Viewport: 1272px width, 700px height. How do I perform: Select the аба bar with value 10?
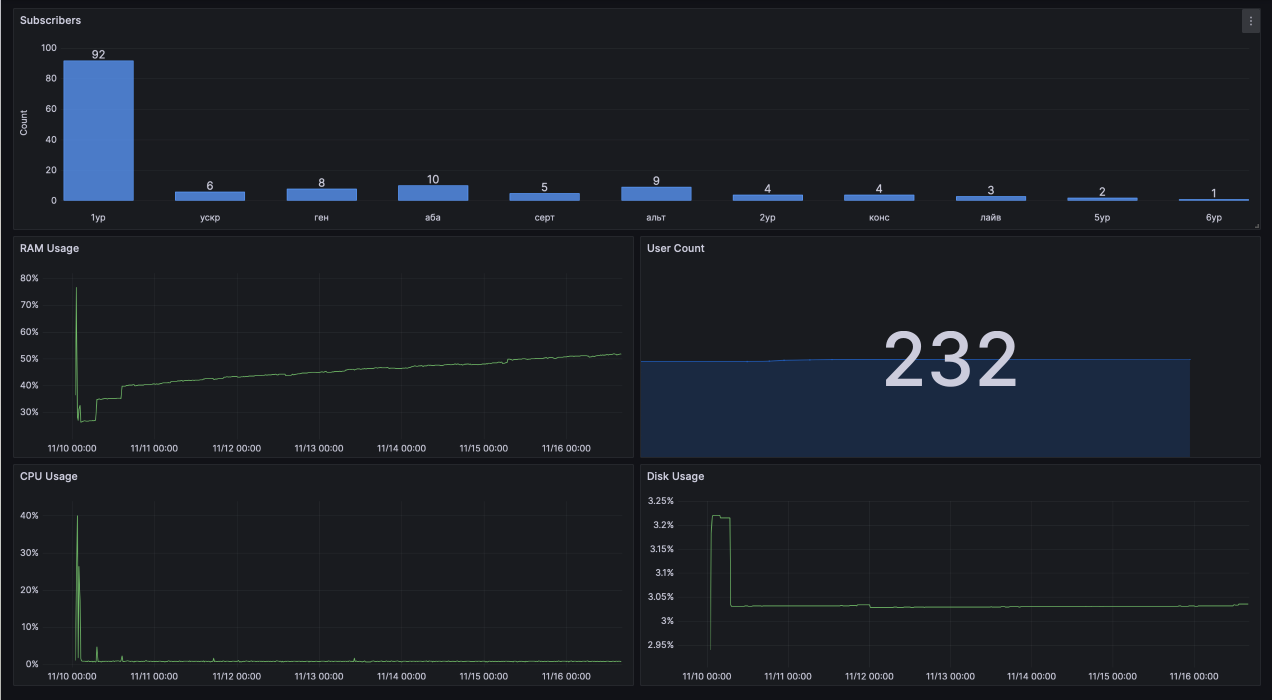(433, 193)
